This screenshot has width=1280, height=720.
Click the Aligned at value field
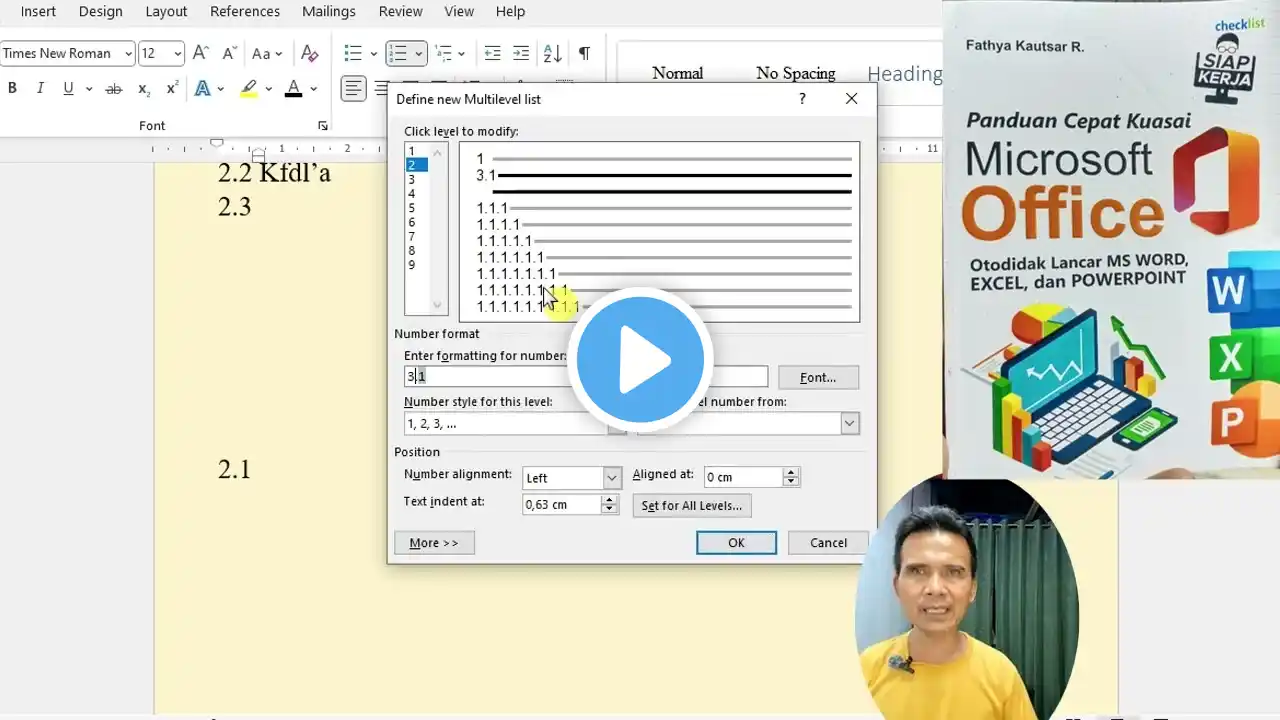pyautogui.click(x=743, y=478)
